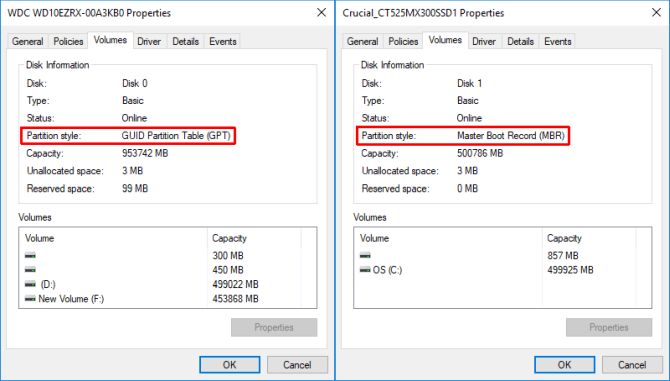This screenshot has width=670, height=381.
Task: Select the (D:) volume label
Action: (48, 284)
